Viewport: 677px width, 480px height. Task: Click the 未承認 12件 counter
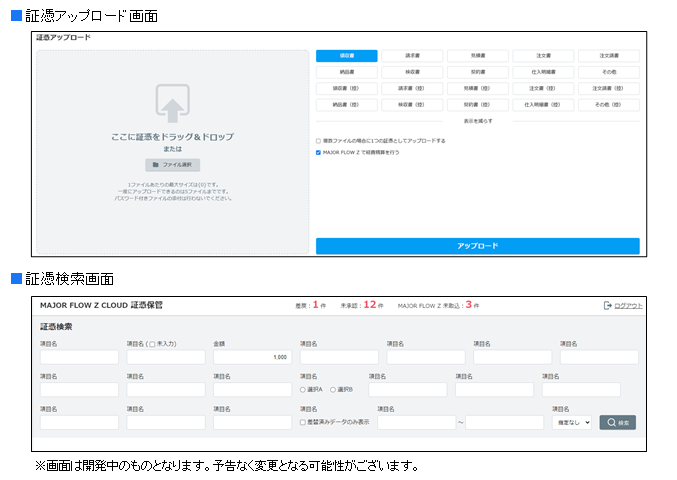[x=362, y=305]
